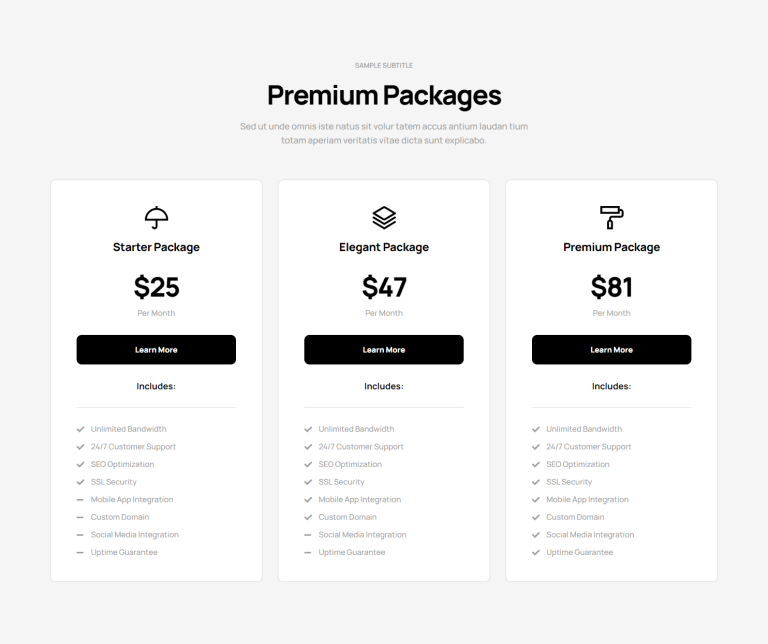Open Learn More for the Starter Package
The height and width of the screenshot is (644, 768).
tap(156, 350)
